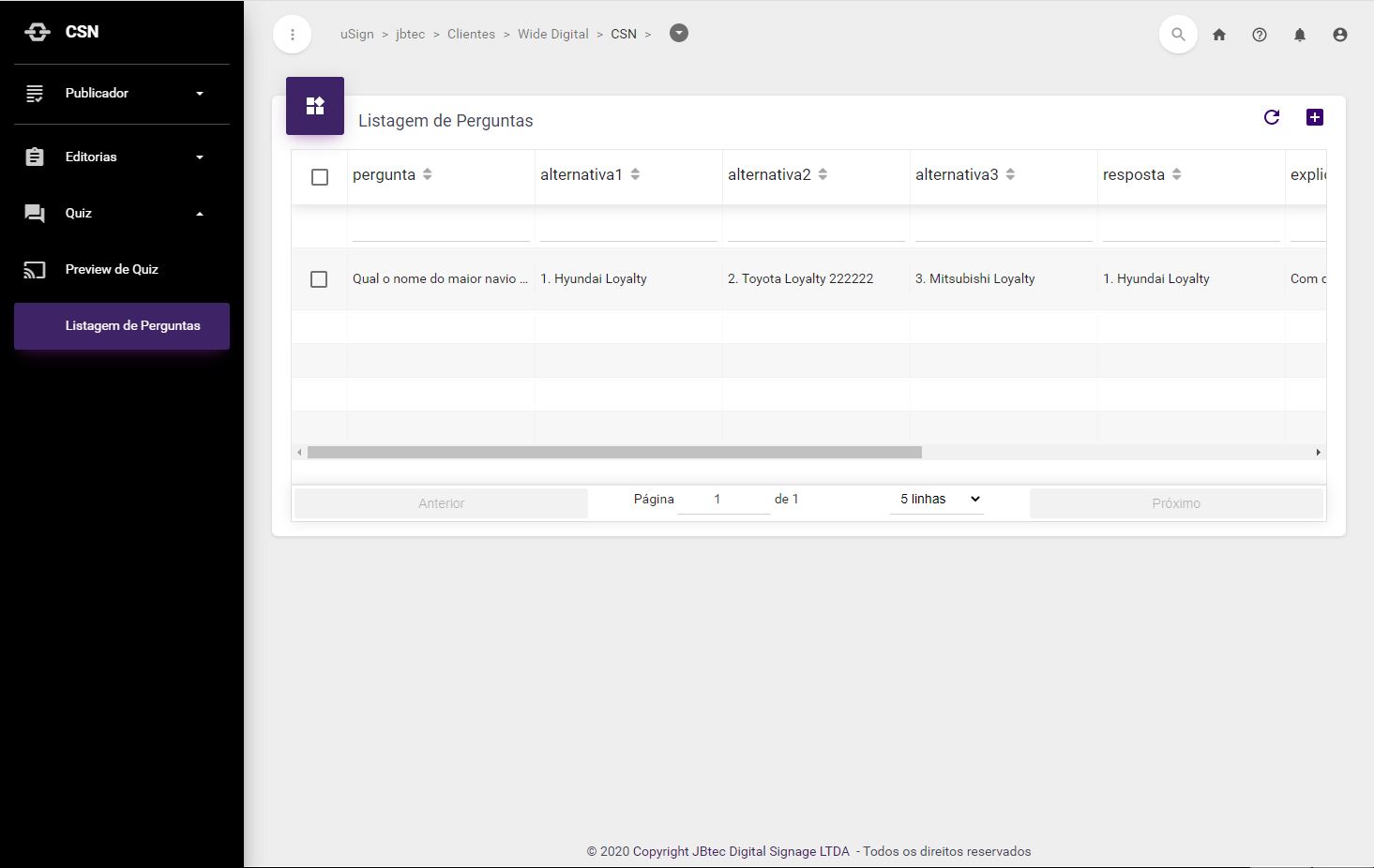Click '1. Hyundai Loyalty' in alternativa1 column

click(594, 278)
